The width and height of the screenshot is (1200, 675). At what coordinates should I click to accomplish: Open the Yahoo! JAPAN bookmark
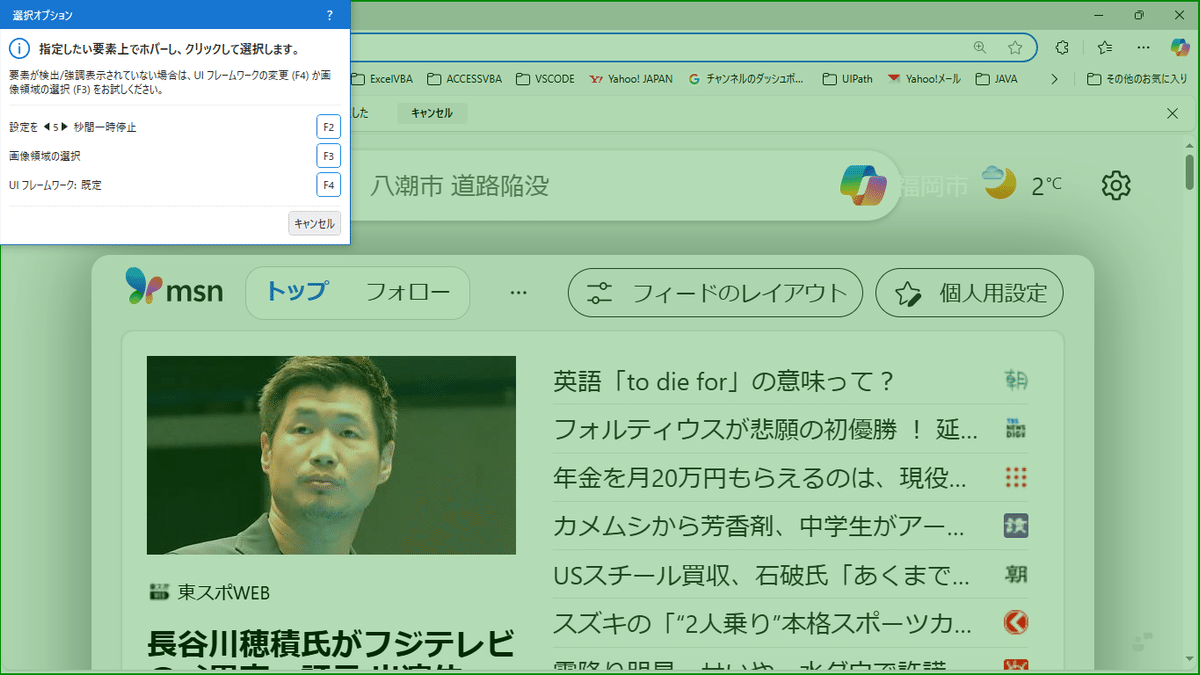tap(632, 79)
